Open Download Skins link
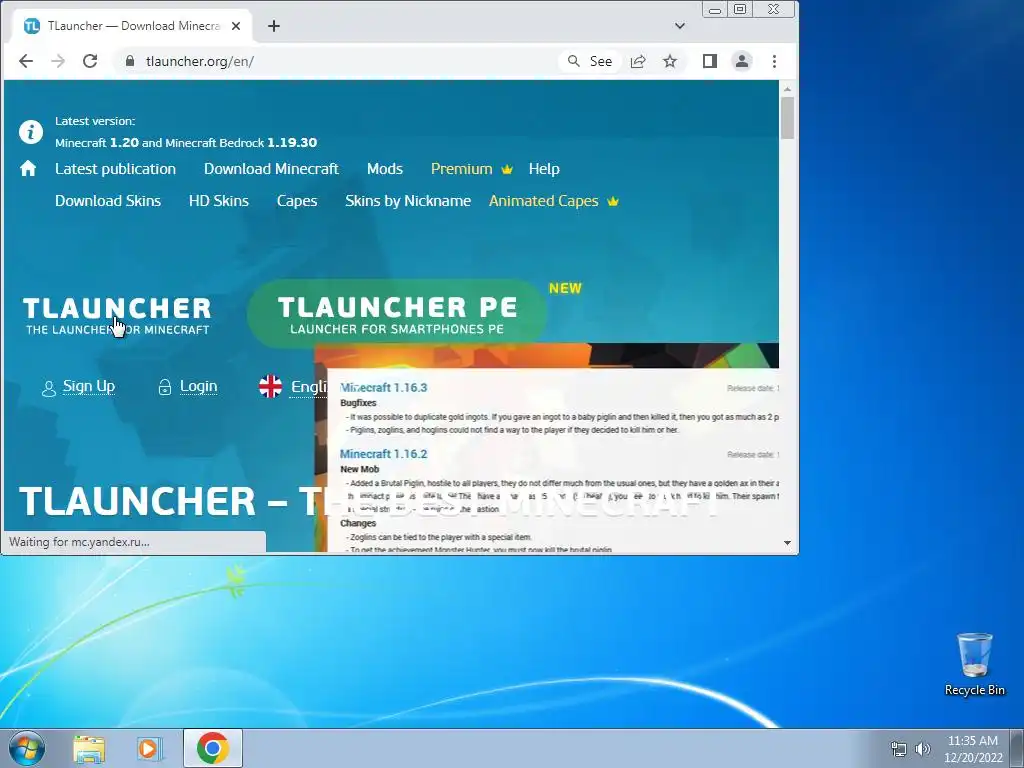The image size is (1024, 768). pyautogui.click(x=108, y=201)
